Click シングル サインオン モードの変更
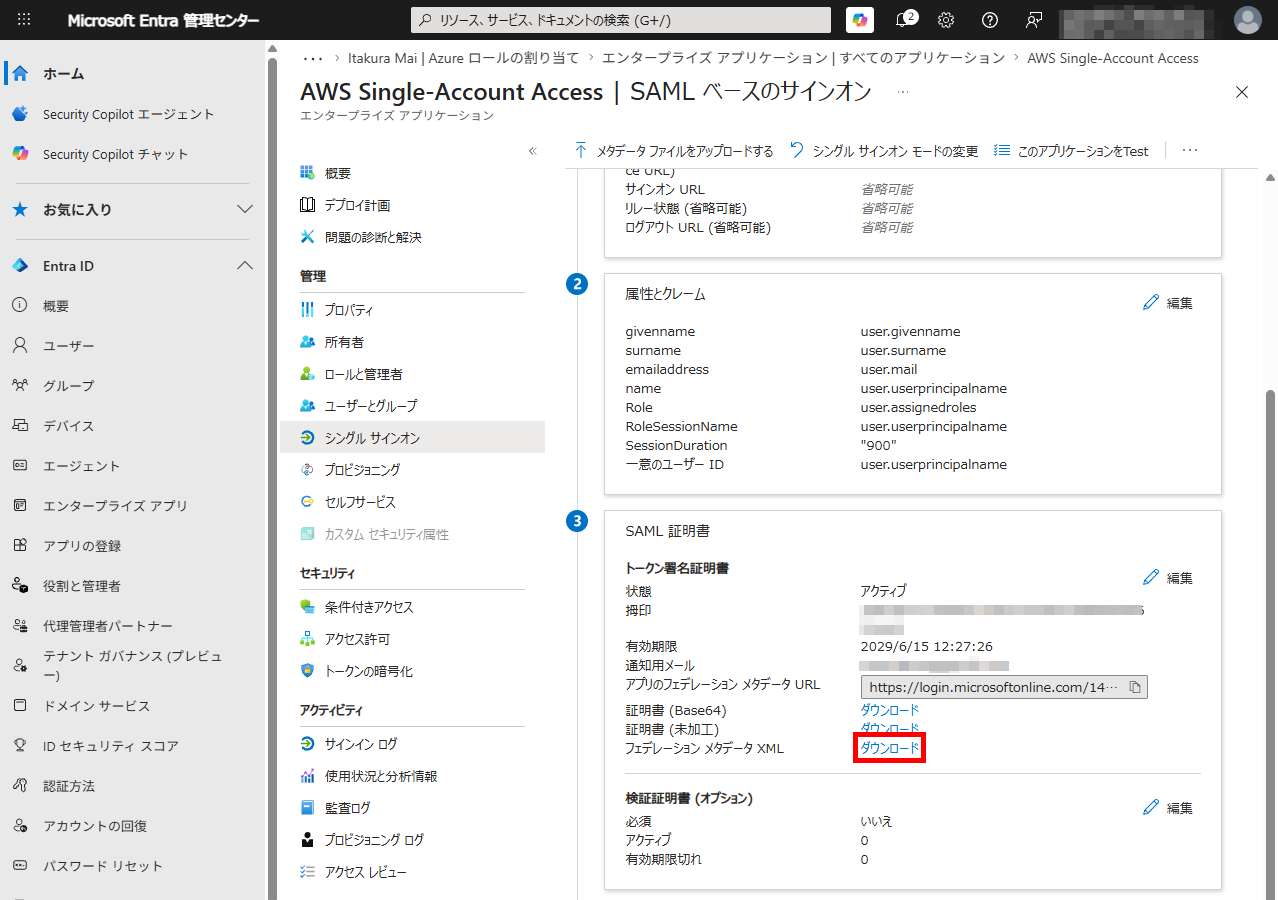 (884, 151)
